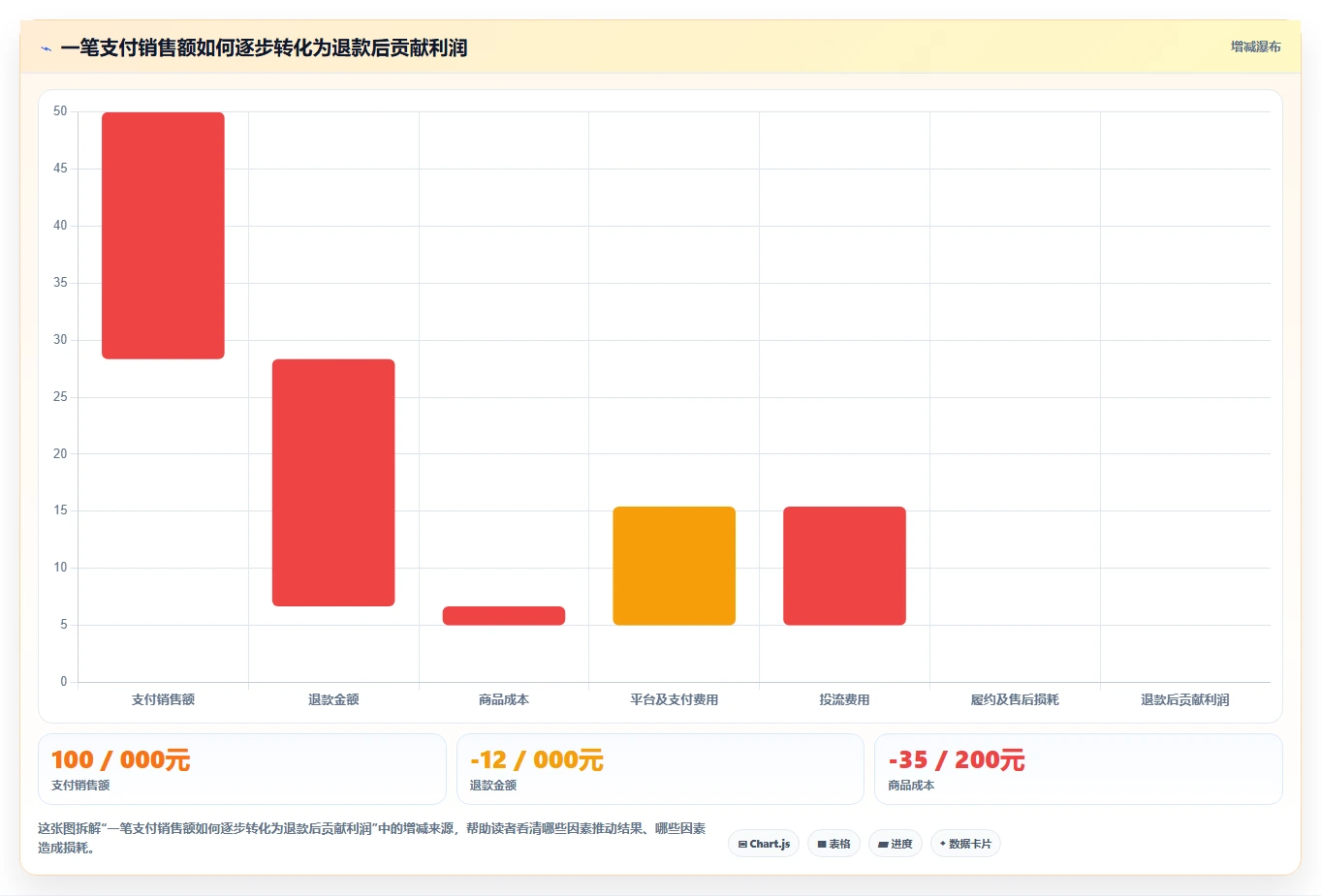Click the y-axis value 0
The image size is (1321, 896).
[64, 682]
